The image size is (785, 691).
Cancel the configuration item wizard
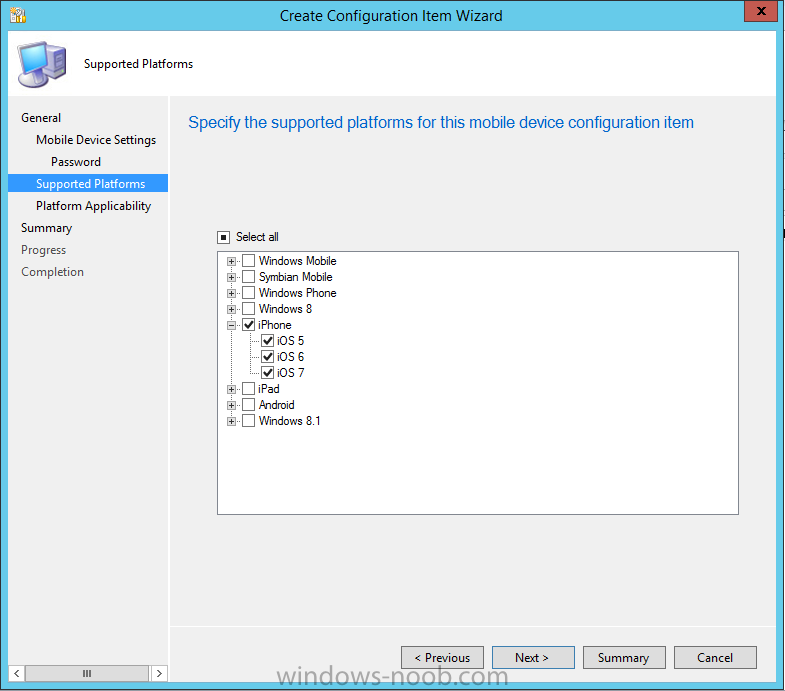[715, 657]
